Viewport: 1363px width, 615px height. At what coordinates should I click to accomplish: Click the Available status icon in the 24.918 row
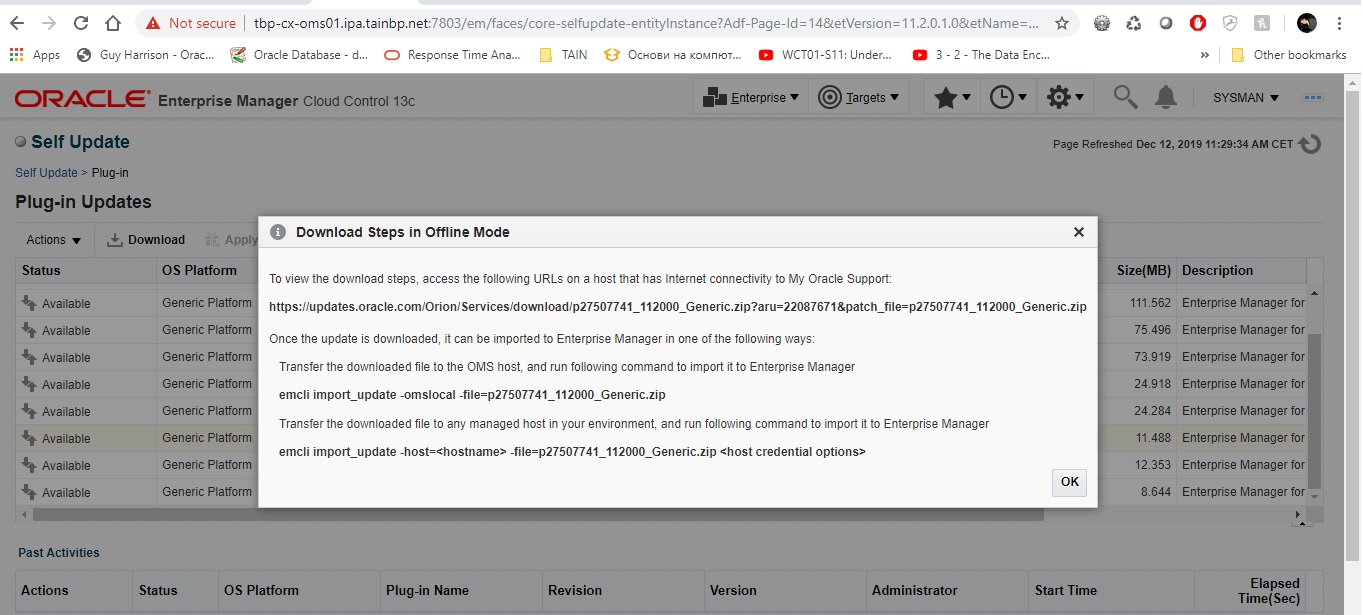(x=29, y=384)
